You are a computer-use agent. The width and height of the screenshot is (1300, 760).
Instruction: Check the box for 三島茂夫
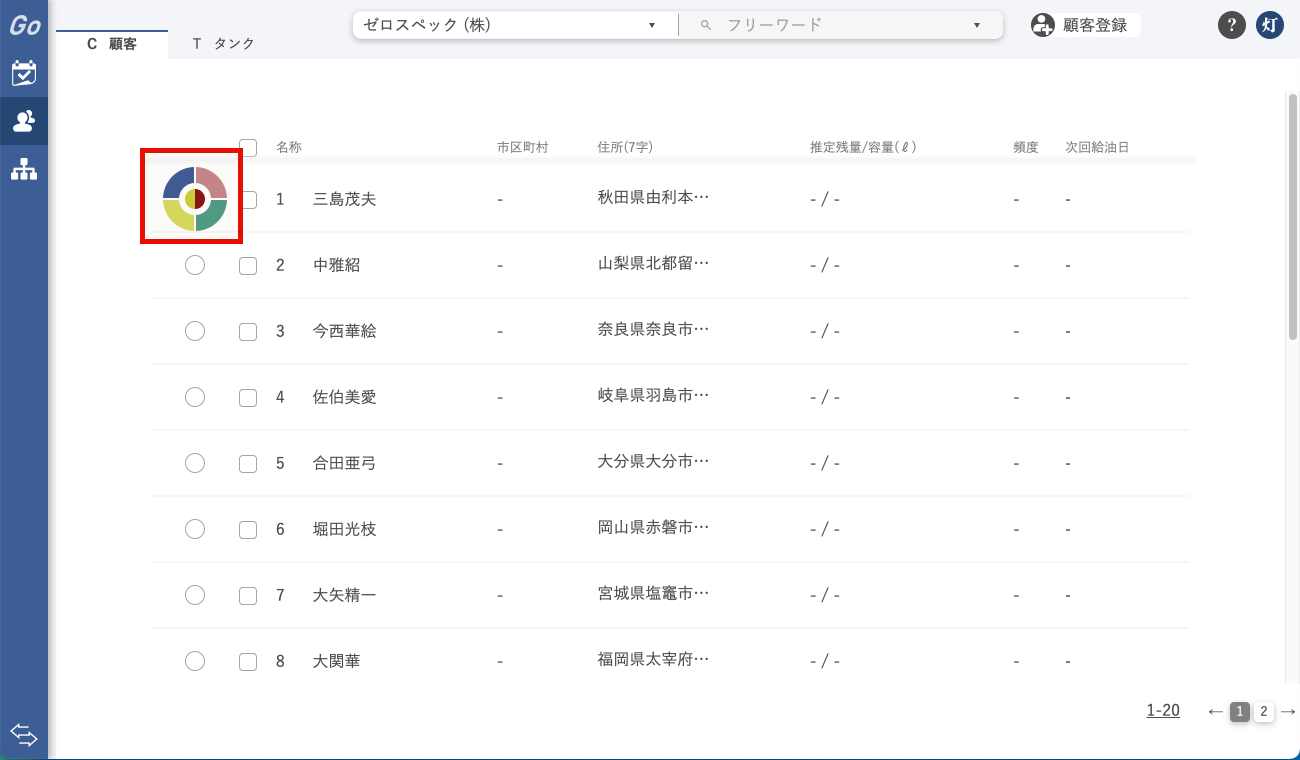[x=248, y=199]
